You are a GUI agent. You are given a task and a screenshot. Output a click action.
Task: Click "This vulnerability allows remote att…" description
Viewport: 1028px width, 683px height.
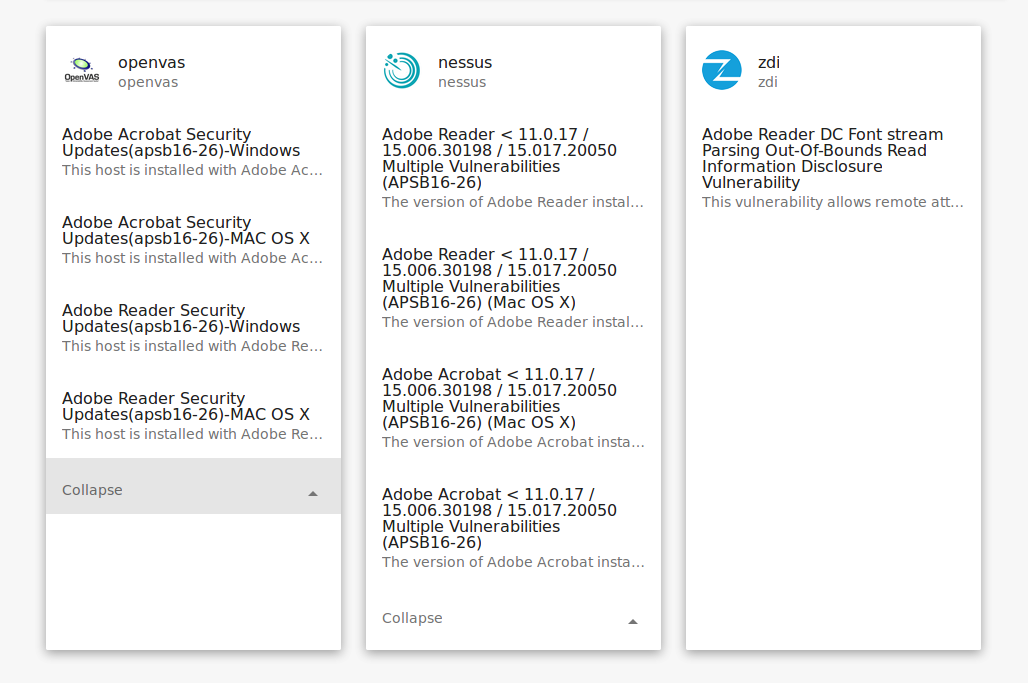point(833,202)
